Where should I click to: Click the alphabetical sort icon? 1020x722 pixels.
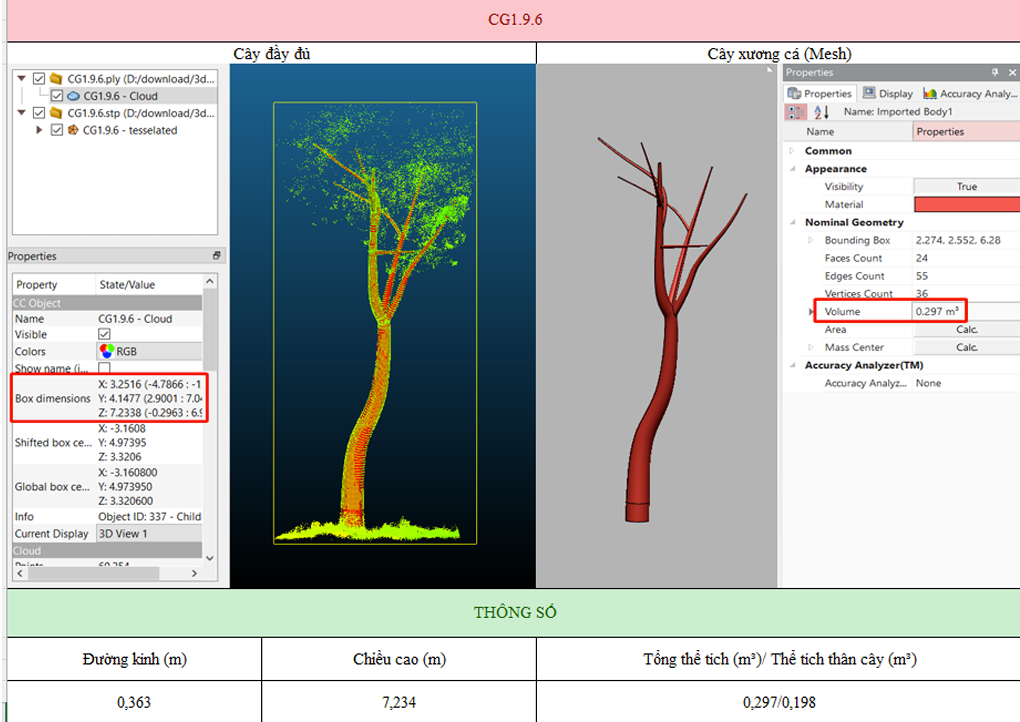[821, 112]
